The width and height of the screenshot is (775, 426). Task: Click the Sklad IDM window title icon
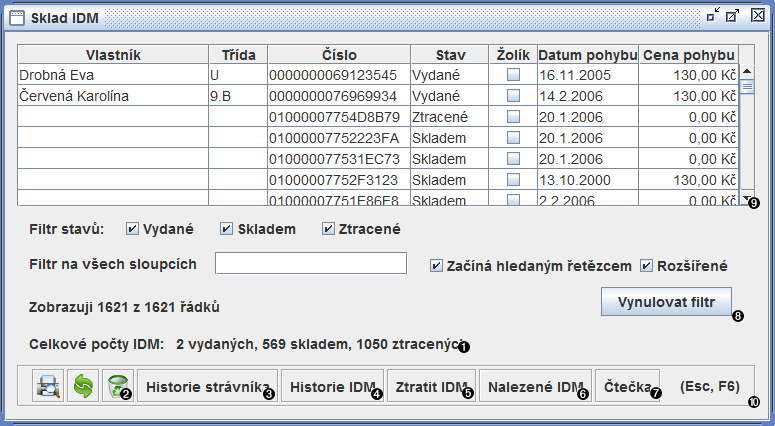[16, 17]
